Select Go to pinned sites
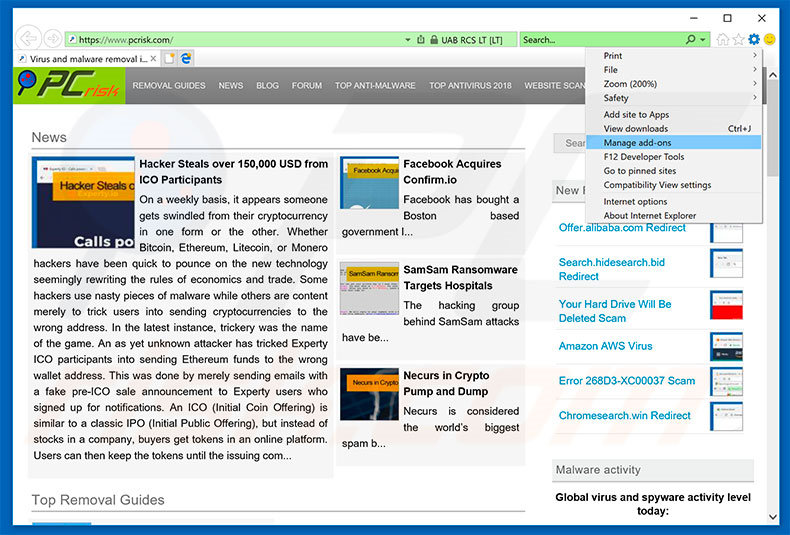Image resolution: width=790 pixels, height=535 pixels. pyautogui.click(x=674, y=171)
